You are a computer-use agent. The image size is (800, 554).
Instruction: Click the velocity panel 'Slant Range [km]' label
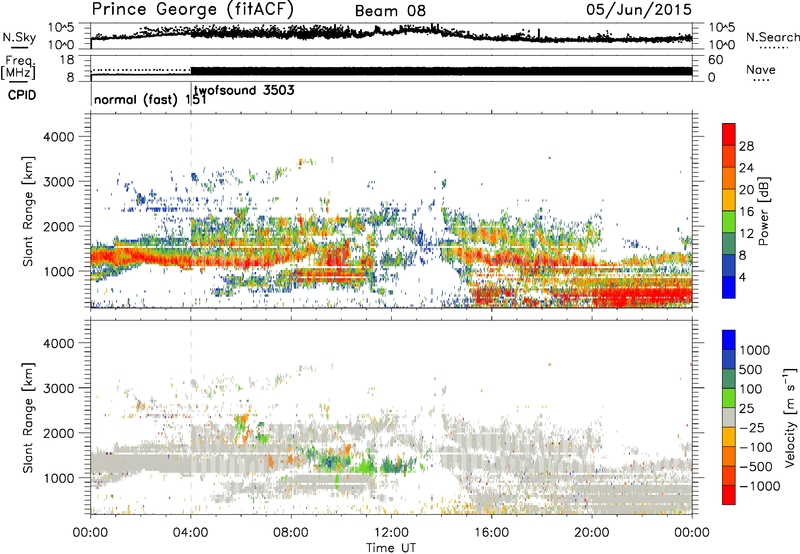[28, 417]
